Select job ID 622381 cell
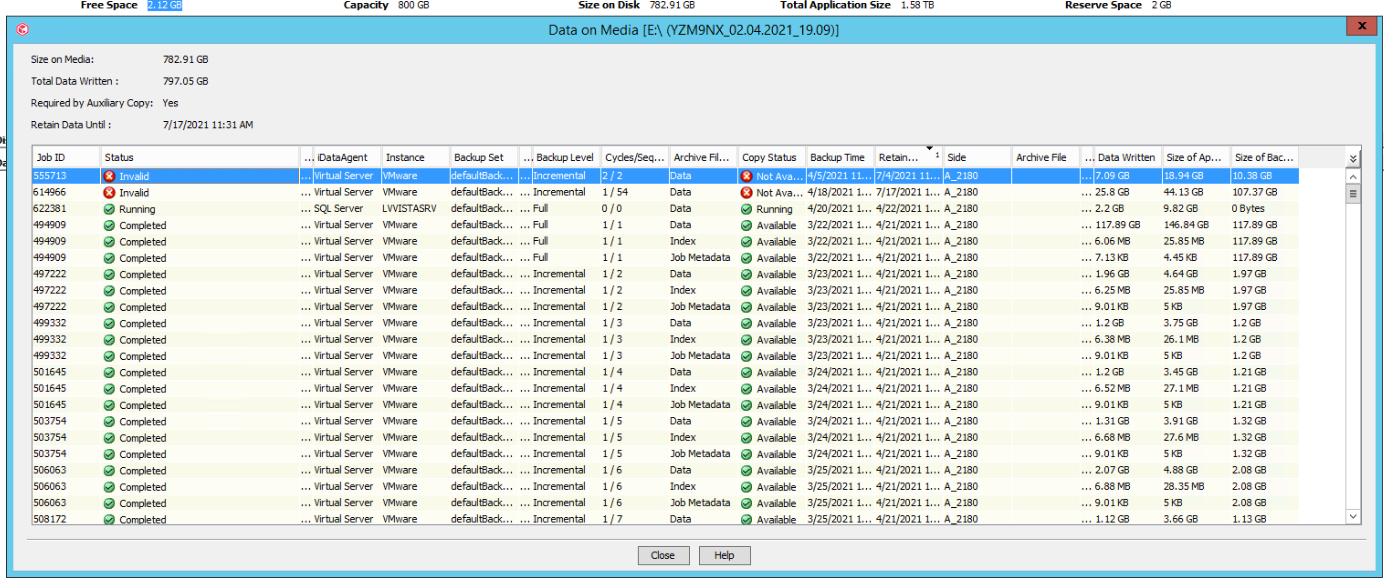1384x587 pixels. click(x=66, y=209)
